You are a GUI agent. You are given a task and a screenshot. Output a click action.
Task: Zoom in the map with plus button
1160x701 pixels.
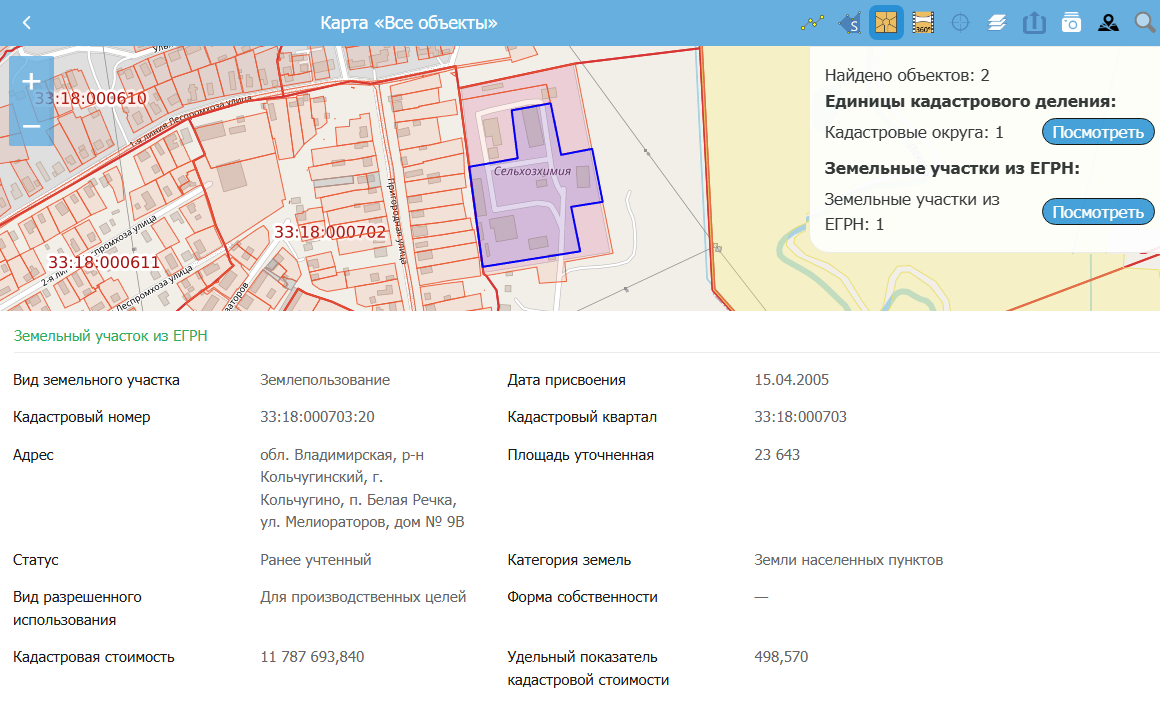[x=31, y=81]
